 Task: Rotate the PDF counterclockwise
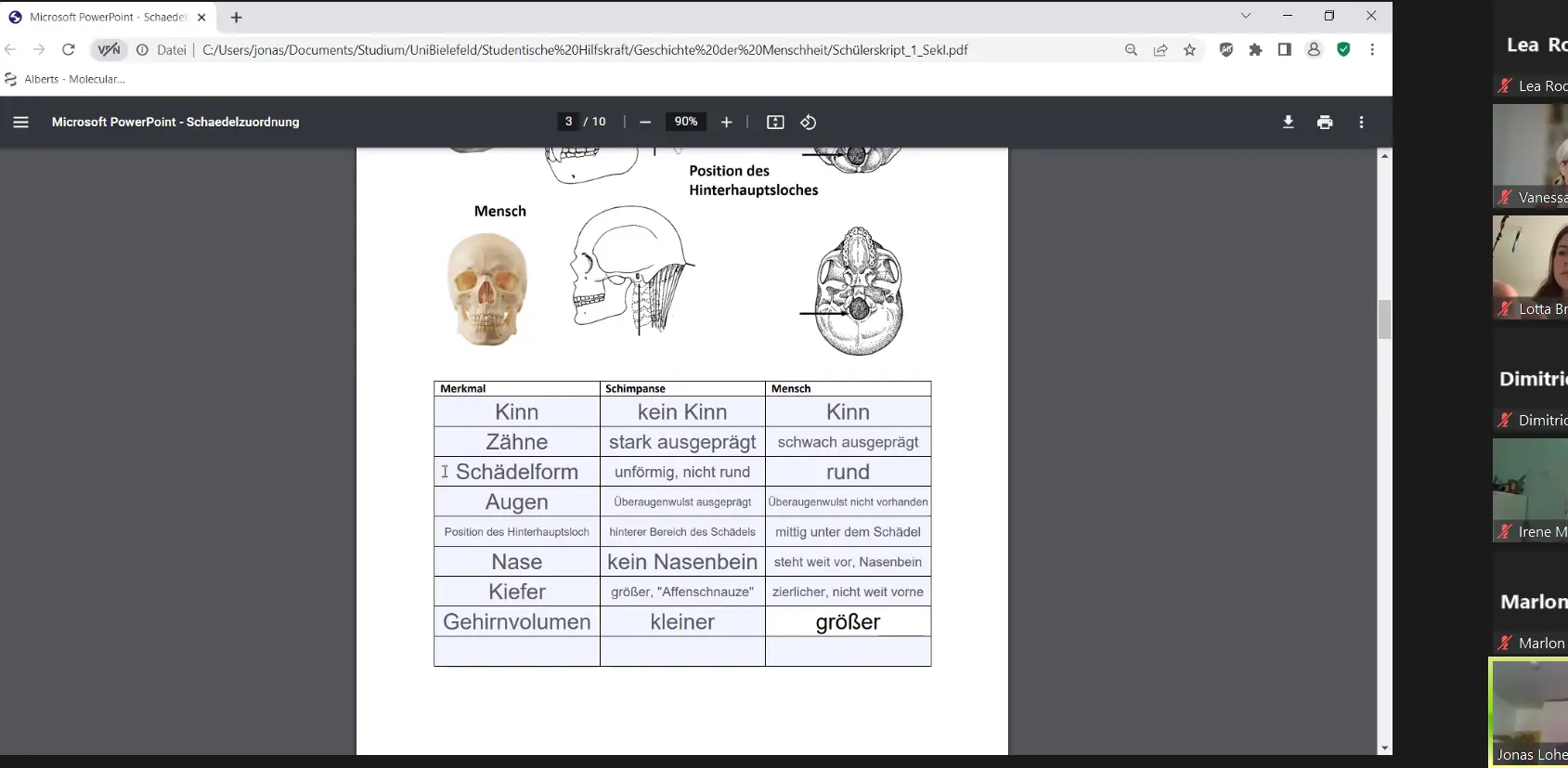(809, 122)
